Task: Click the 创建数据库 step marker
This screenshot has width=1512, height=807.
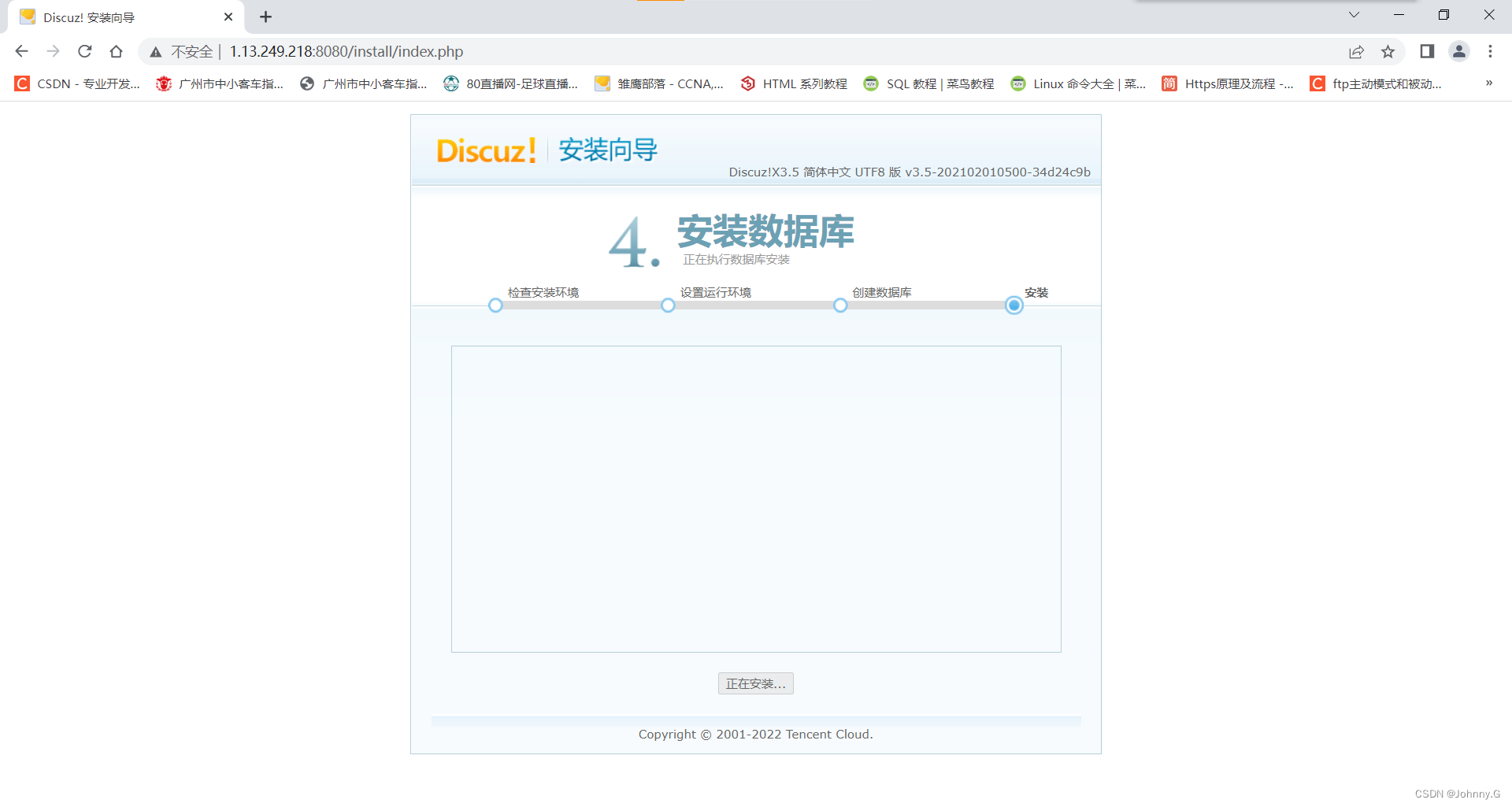Action: (x=840, y=305)
